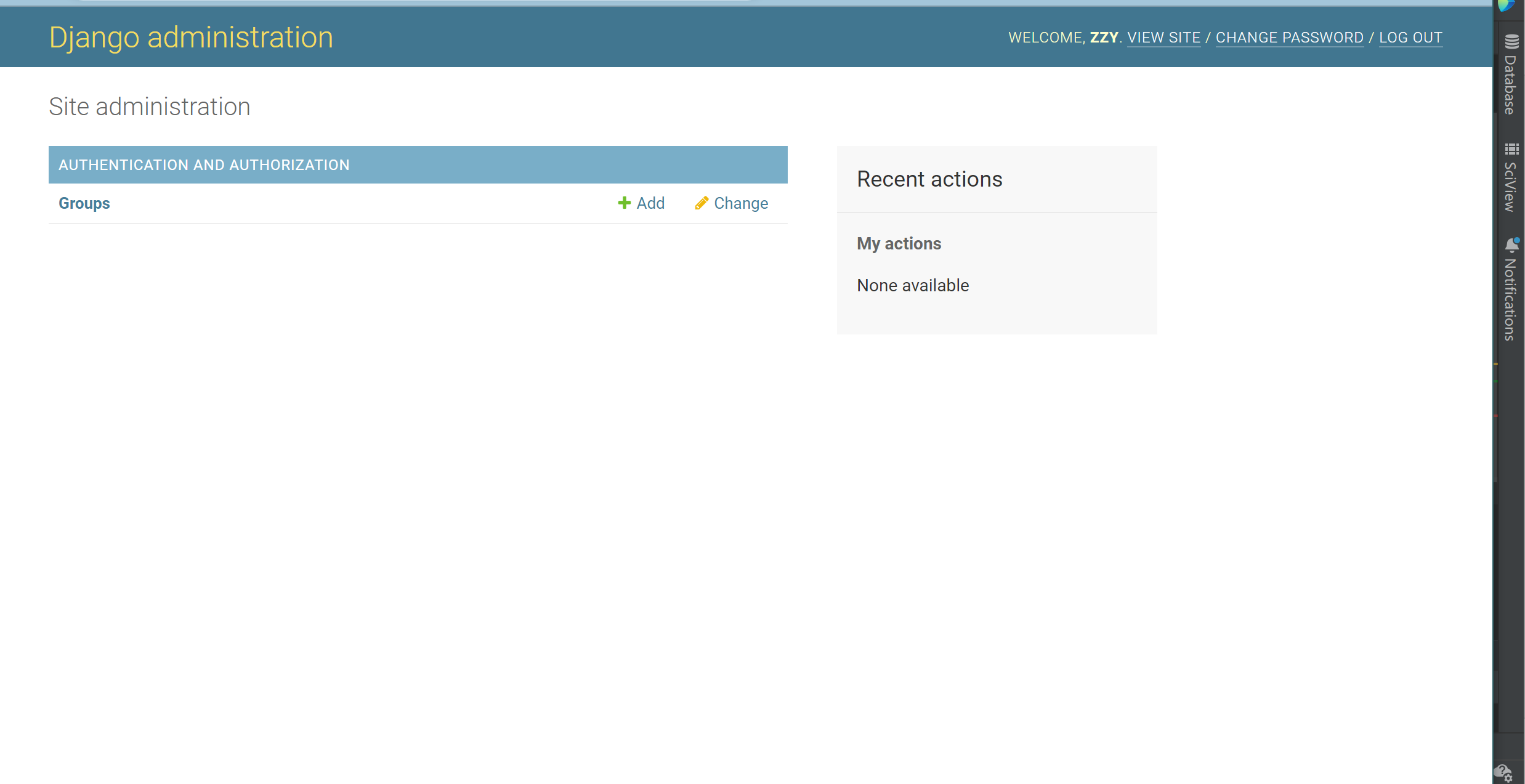Open the Groups model list
The height and width of the screenshot is (784, 1525).
tap(84, 203)
